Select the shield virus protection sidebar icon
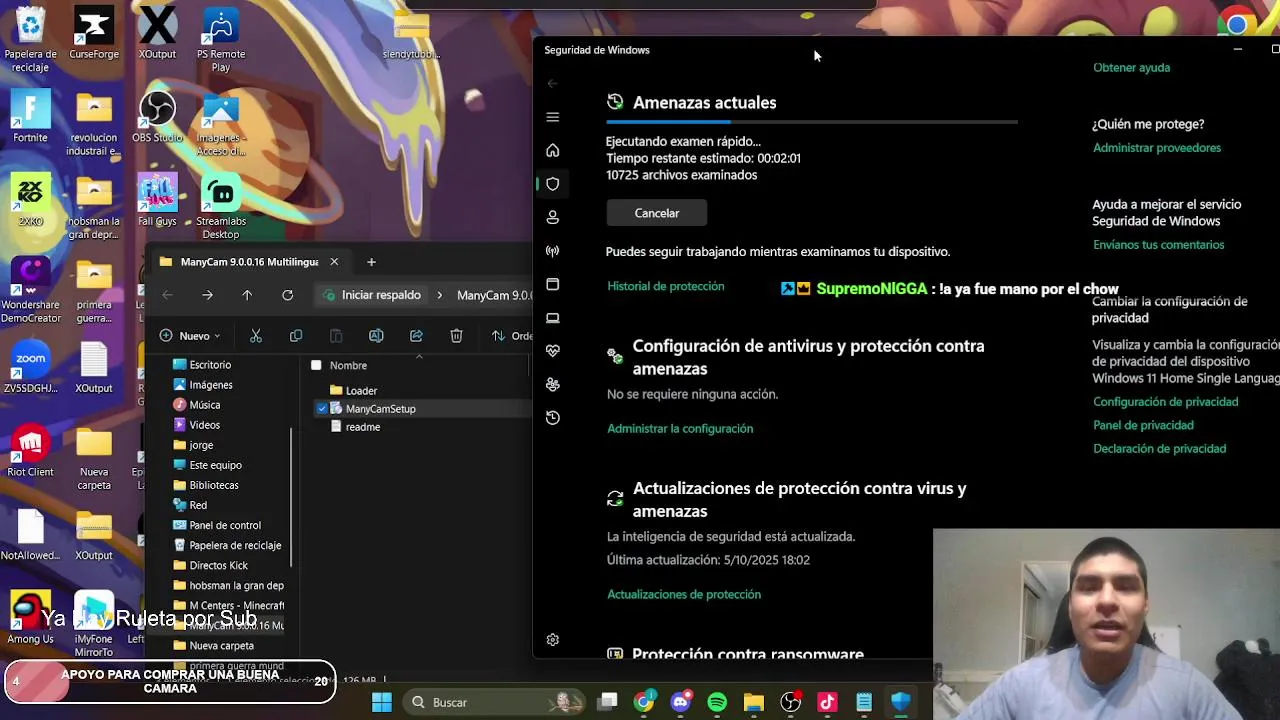 pos(552,184)
